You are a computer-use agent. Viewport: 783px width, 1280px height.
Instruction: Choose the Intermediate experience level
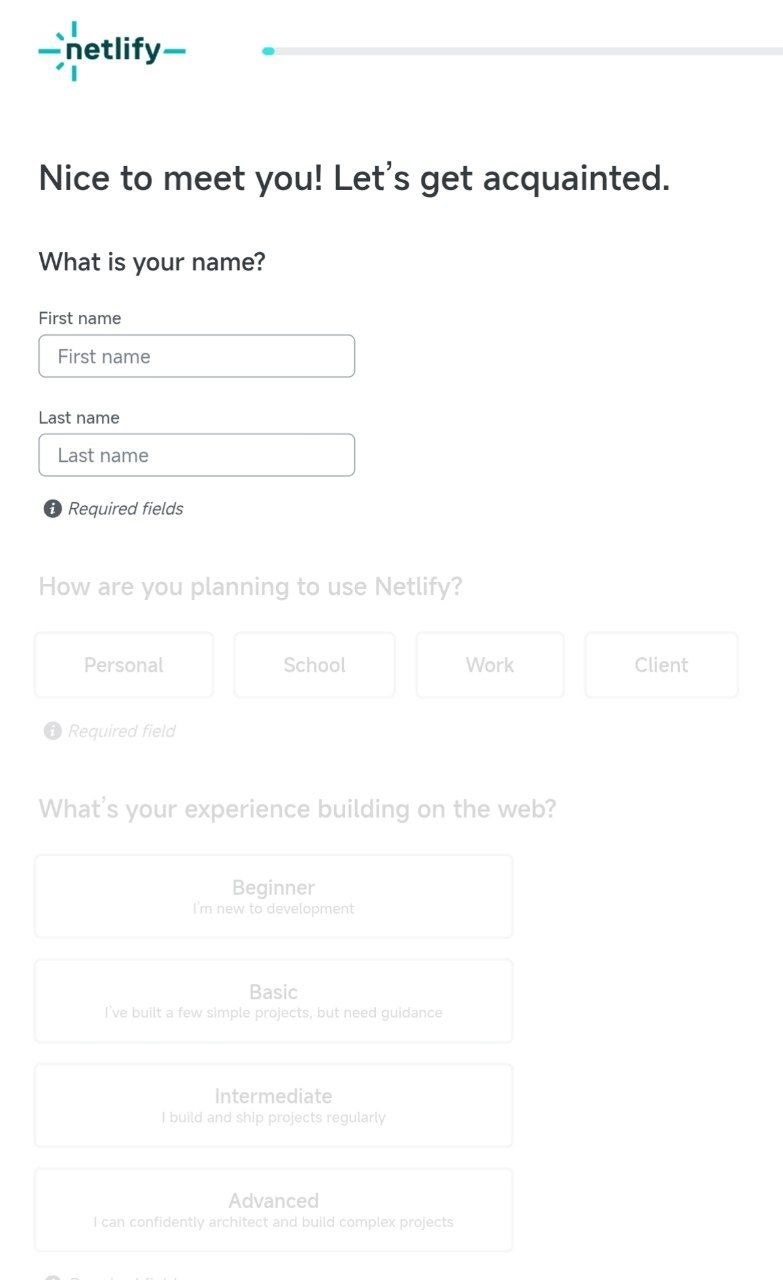click(273, 1104)
